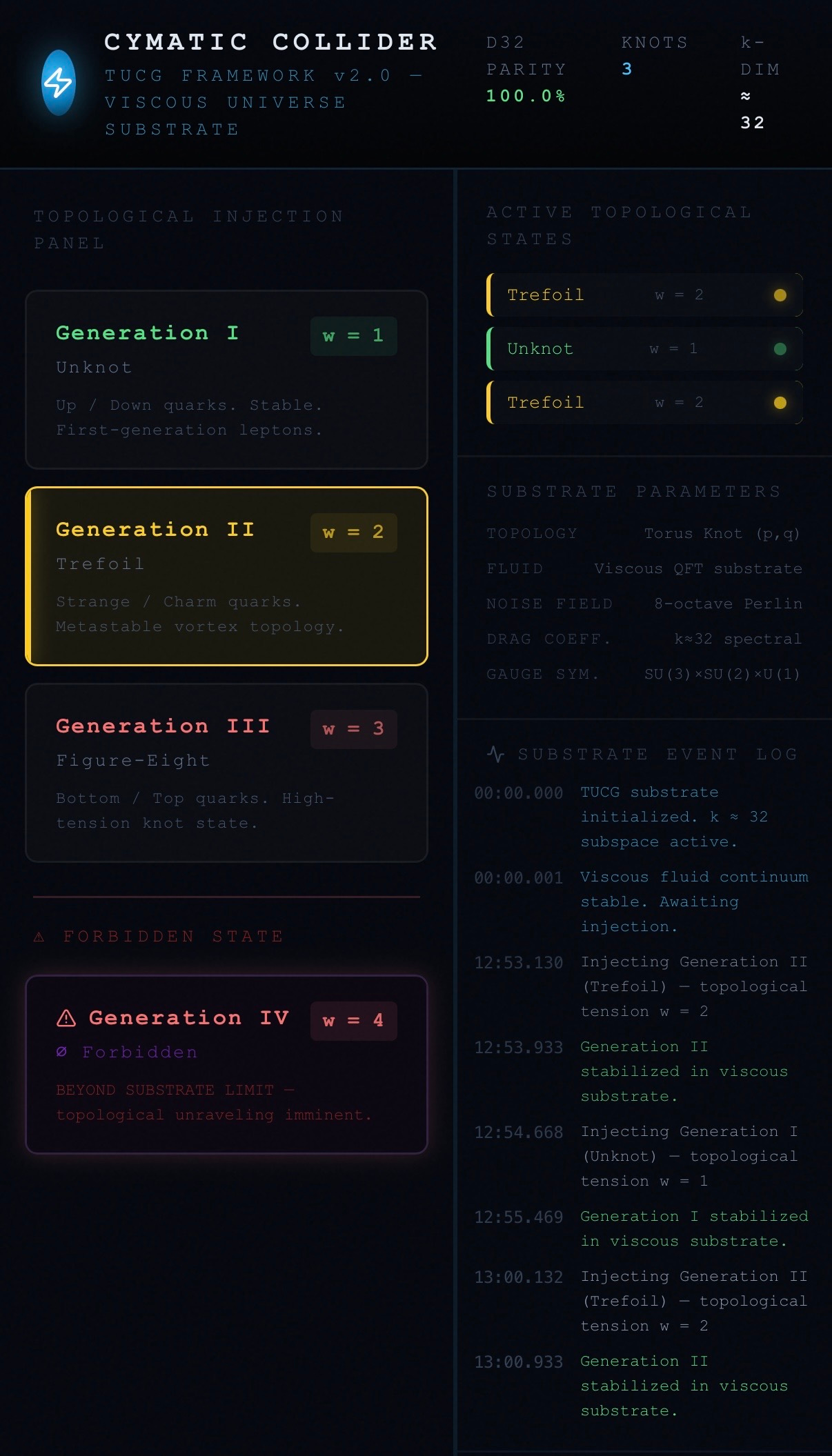Click the DRAG COEFF. parameter label
832x1456 pixels.
(x=548, y=639)
